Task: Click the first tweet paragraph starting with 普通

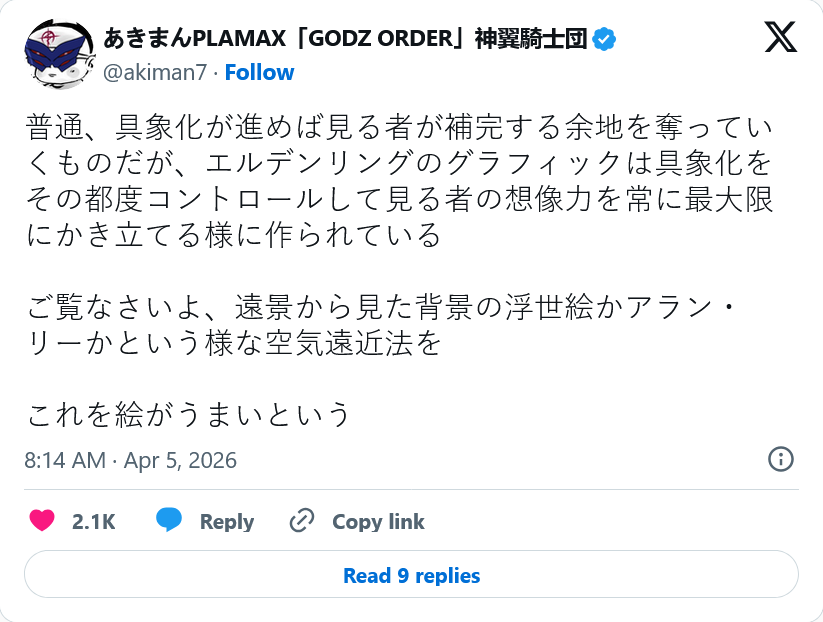Action: click(x=400, y=182)
